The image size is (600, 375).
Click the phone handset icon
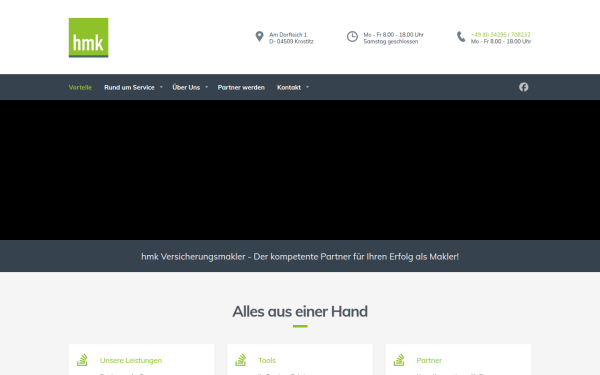(x=461, y=37)
